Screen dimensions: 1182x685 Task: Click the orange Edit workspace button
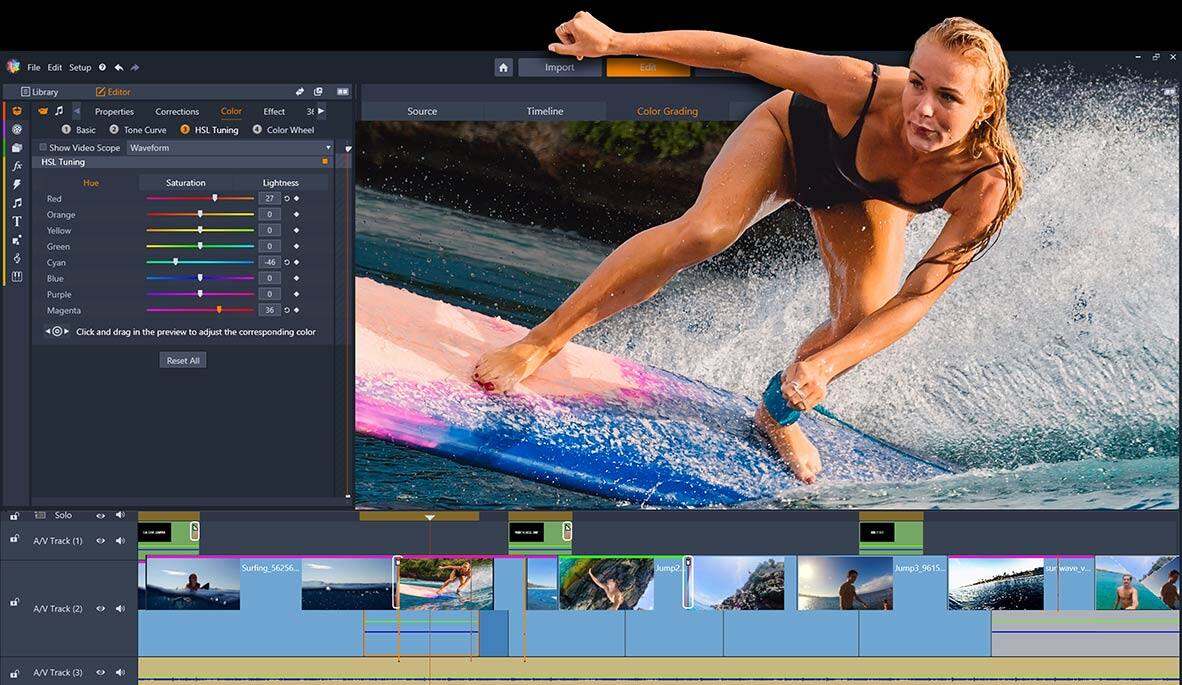(648, 68)
